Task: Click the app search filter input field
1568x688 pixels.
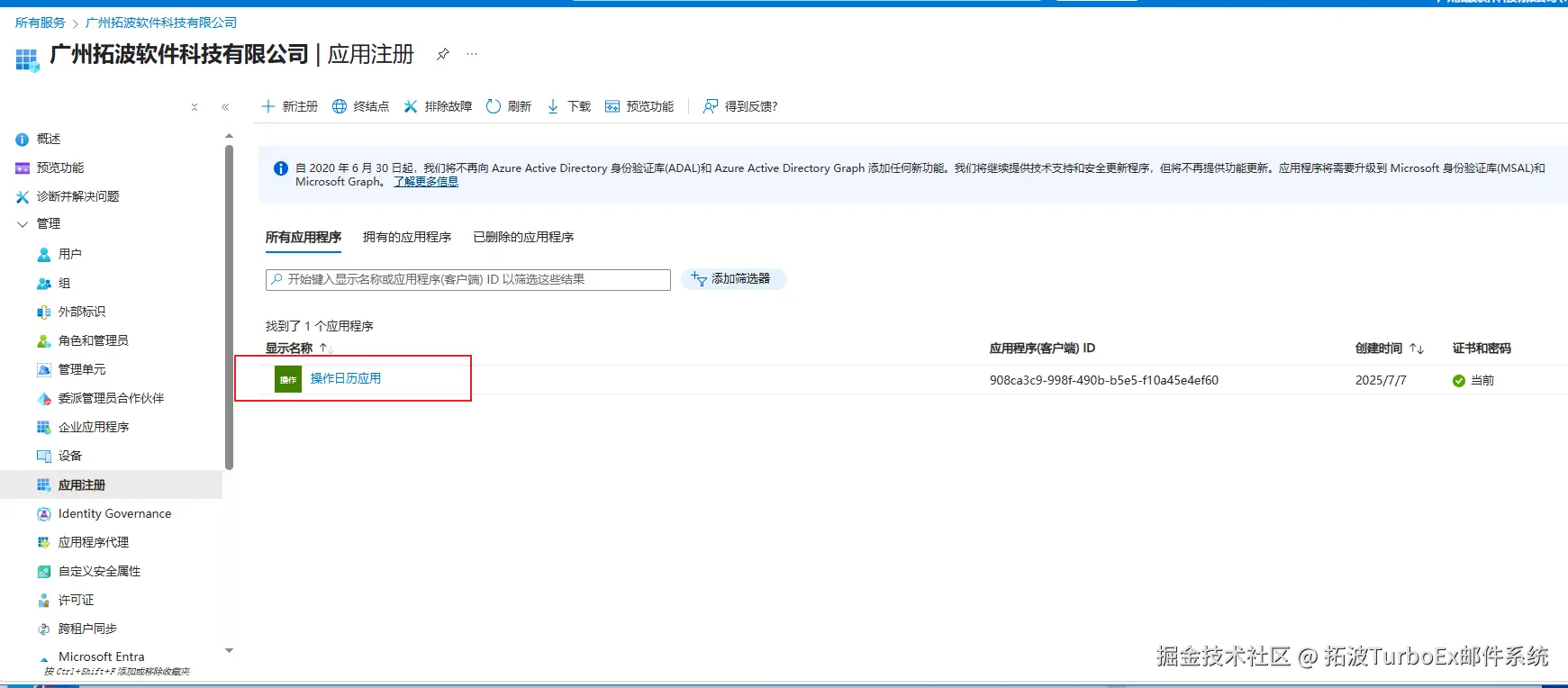Action: click(468, 279)
